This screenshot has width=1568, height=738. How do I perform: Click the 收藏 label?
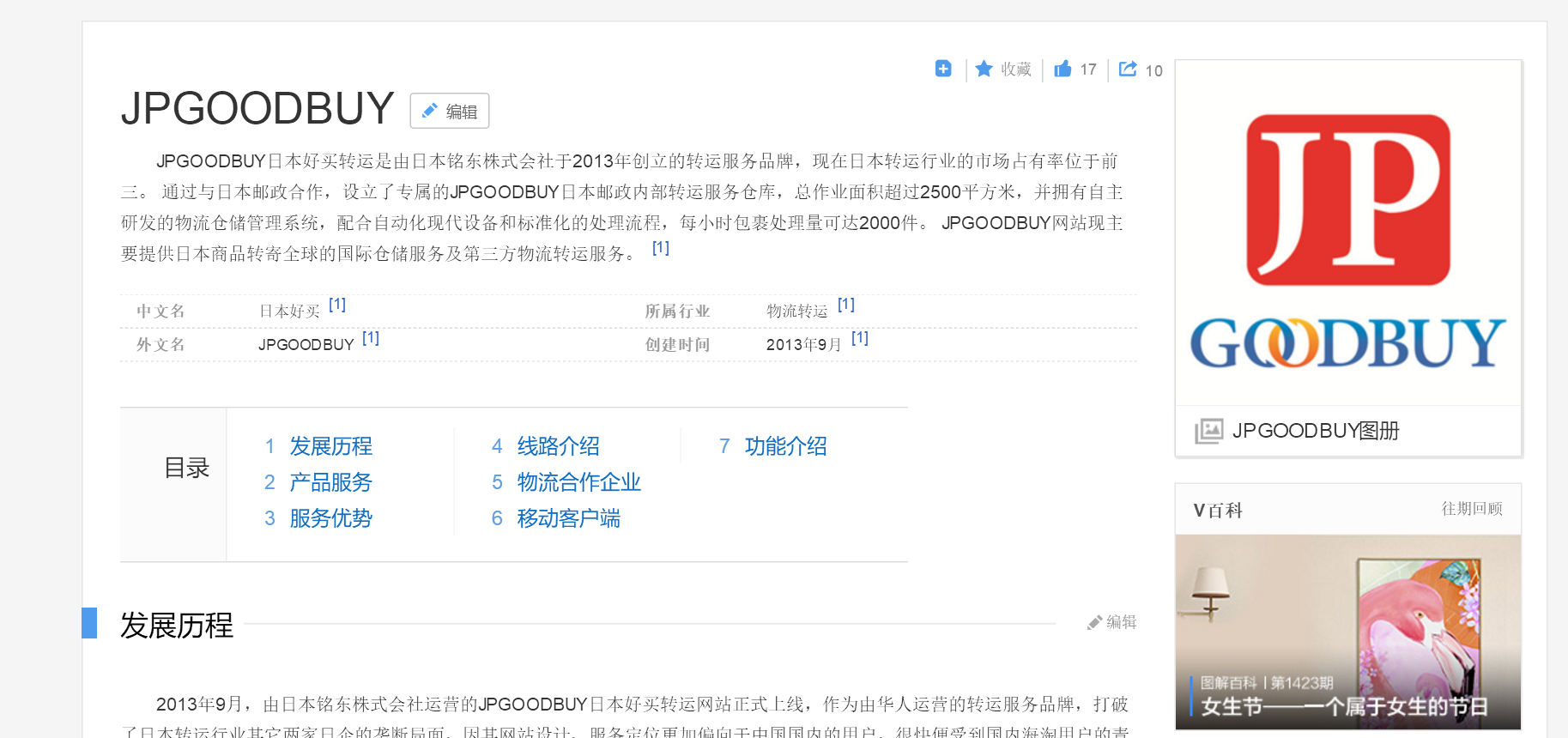[1016, 70]
